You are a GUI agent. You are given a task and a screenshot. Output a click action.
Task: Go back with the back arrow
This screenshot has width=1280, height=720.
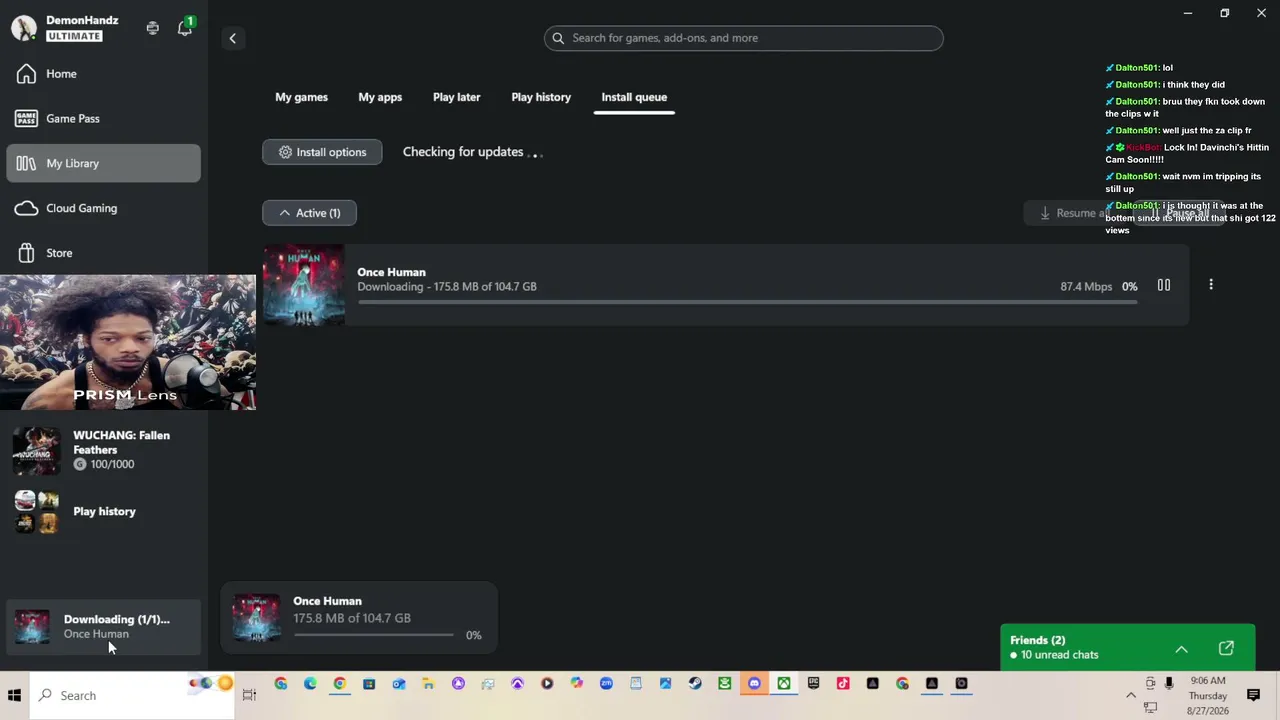click(x=232, y=38)
